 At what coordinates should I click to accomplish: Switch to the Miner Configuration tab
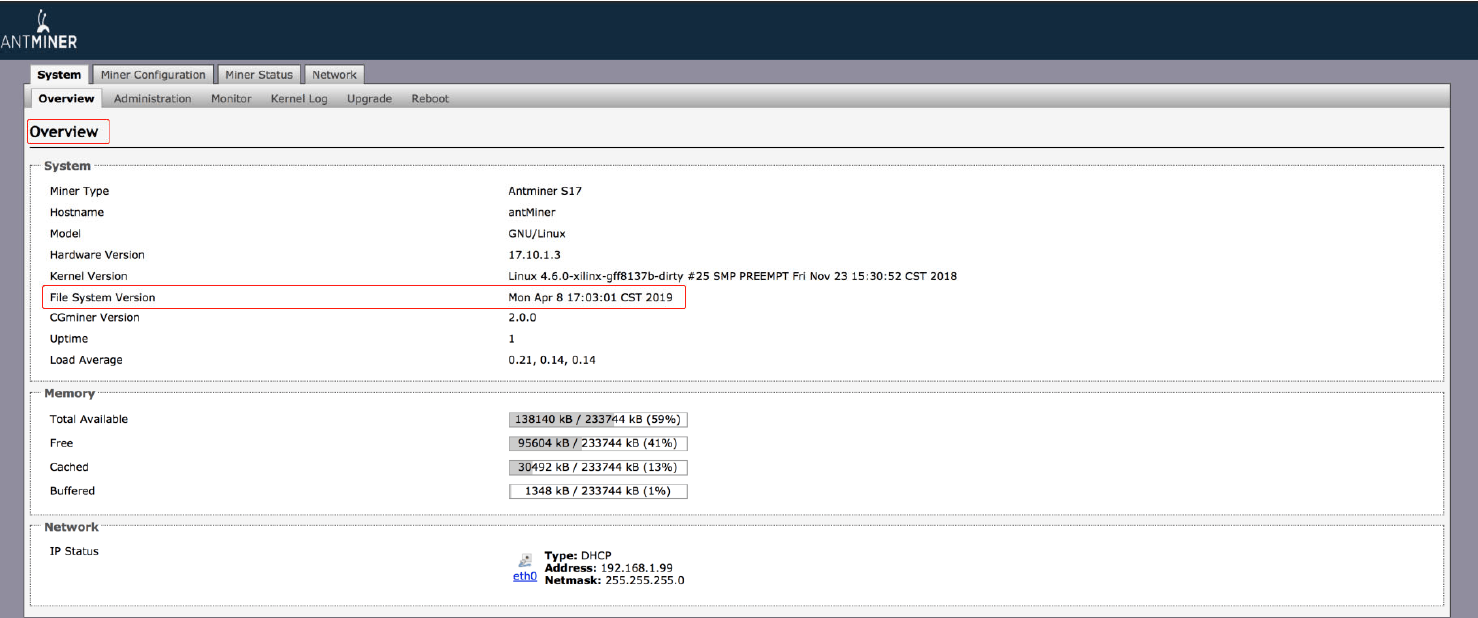click(153, 75)
